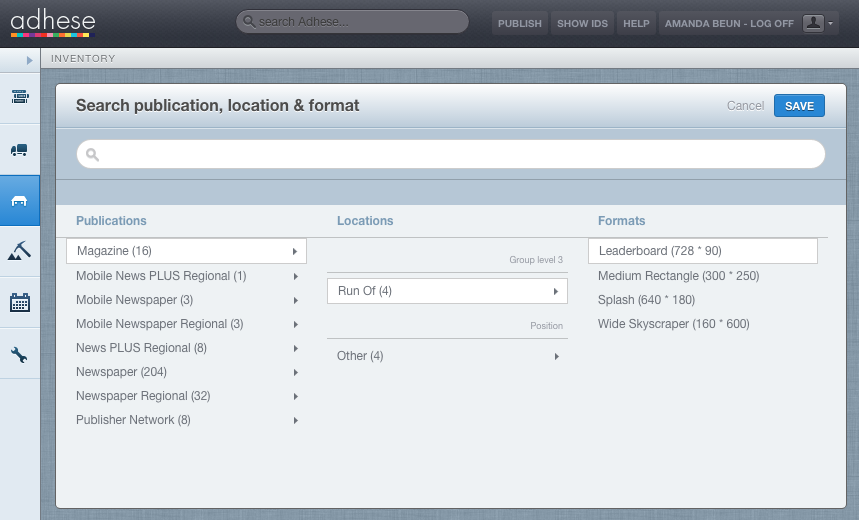The height and width of the screenshot is (520, 859).
Task: Open the user account dropdown arrow
Action: (831, 23)
